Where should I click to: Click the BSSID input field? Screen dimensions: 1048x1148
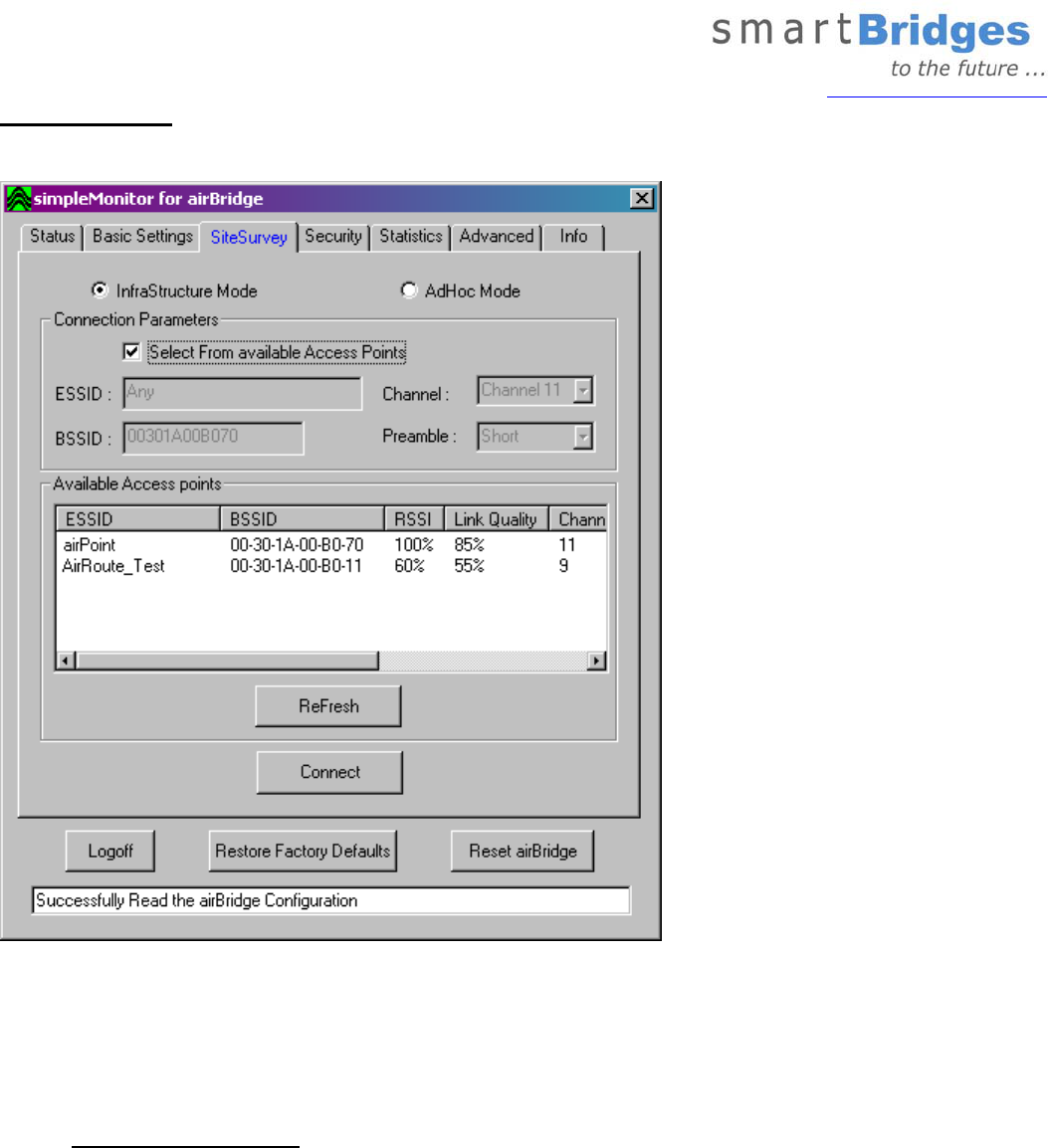click(213, 438)
